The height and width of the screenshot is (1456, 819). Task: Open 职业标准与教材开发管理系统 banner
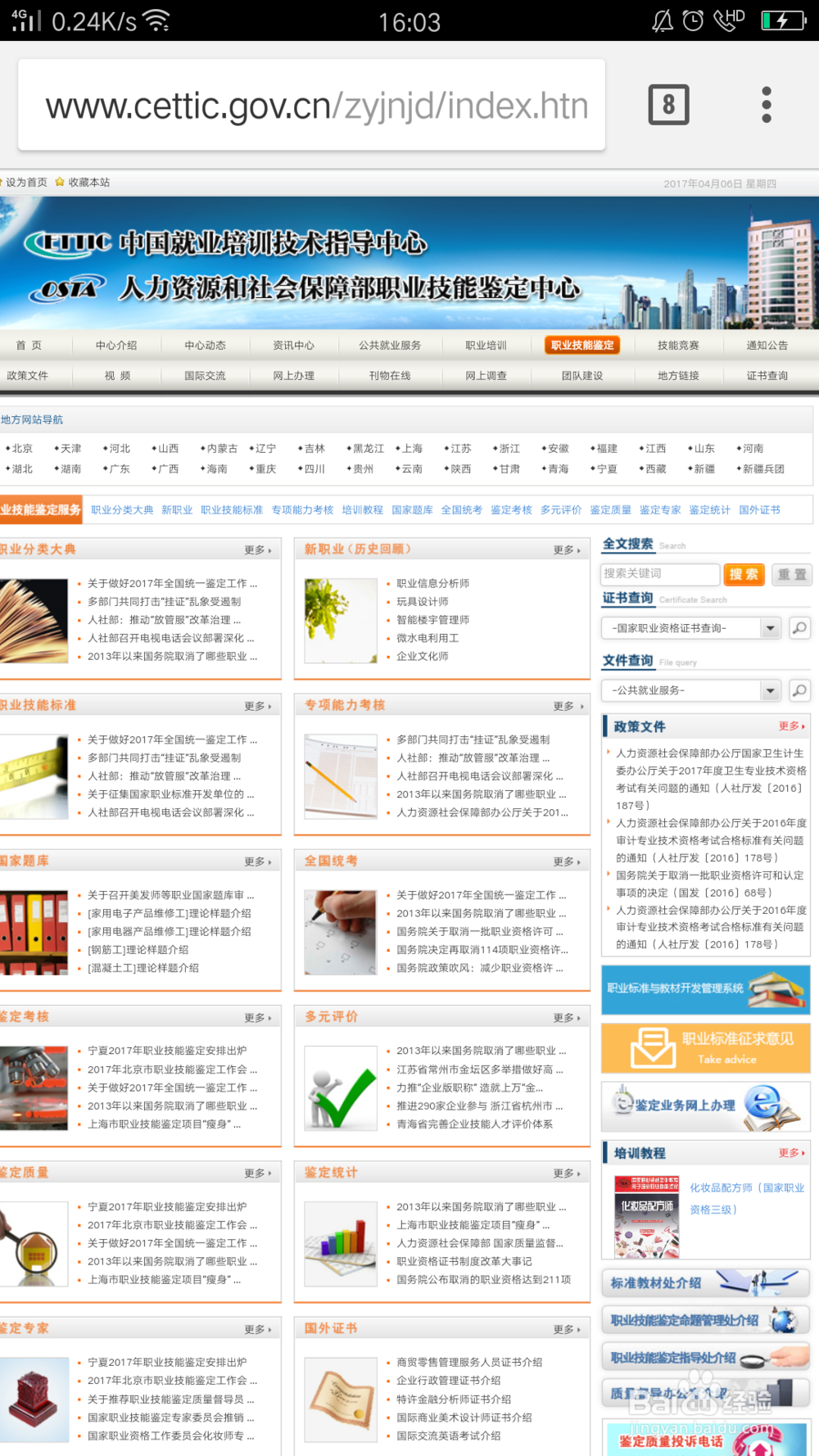pyautogui.click(x=706, y=989)
